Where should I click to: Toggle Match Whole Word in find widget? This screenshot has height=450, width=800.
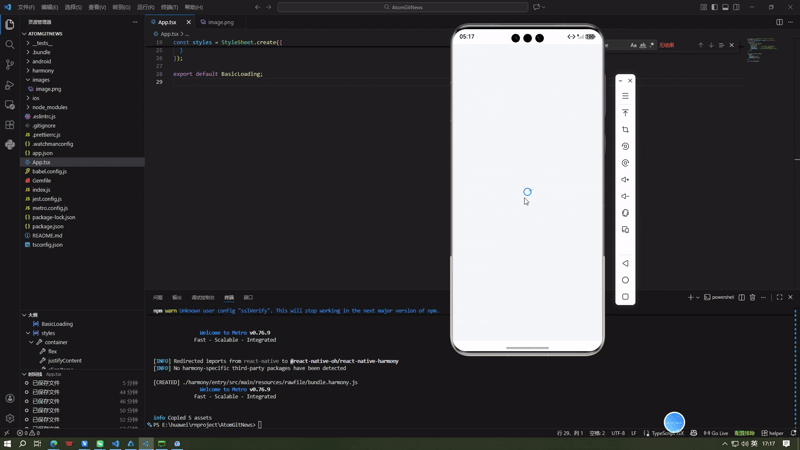(x=643, y=45)
